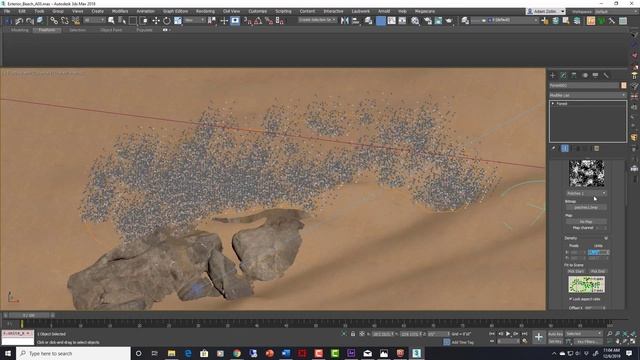Viewport: 640px width, 360px height.
Task: Open the Create Selection Set dropdown
Action: coord(318,20)
